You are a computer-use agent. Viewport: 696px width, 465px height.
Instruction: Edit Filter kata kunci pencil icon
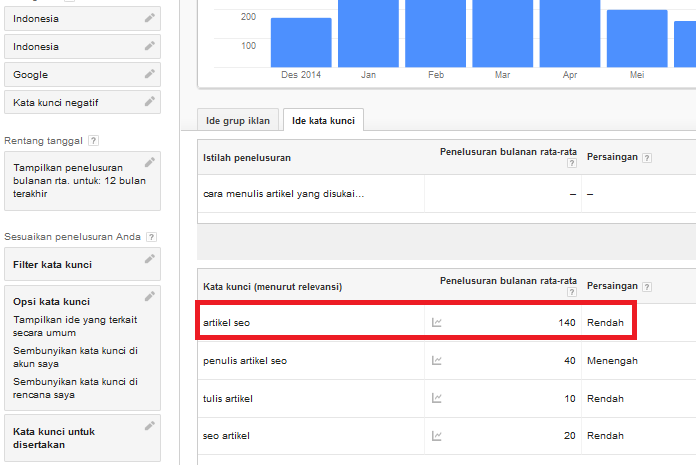pyautogui.click(x=150, y=259)
